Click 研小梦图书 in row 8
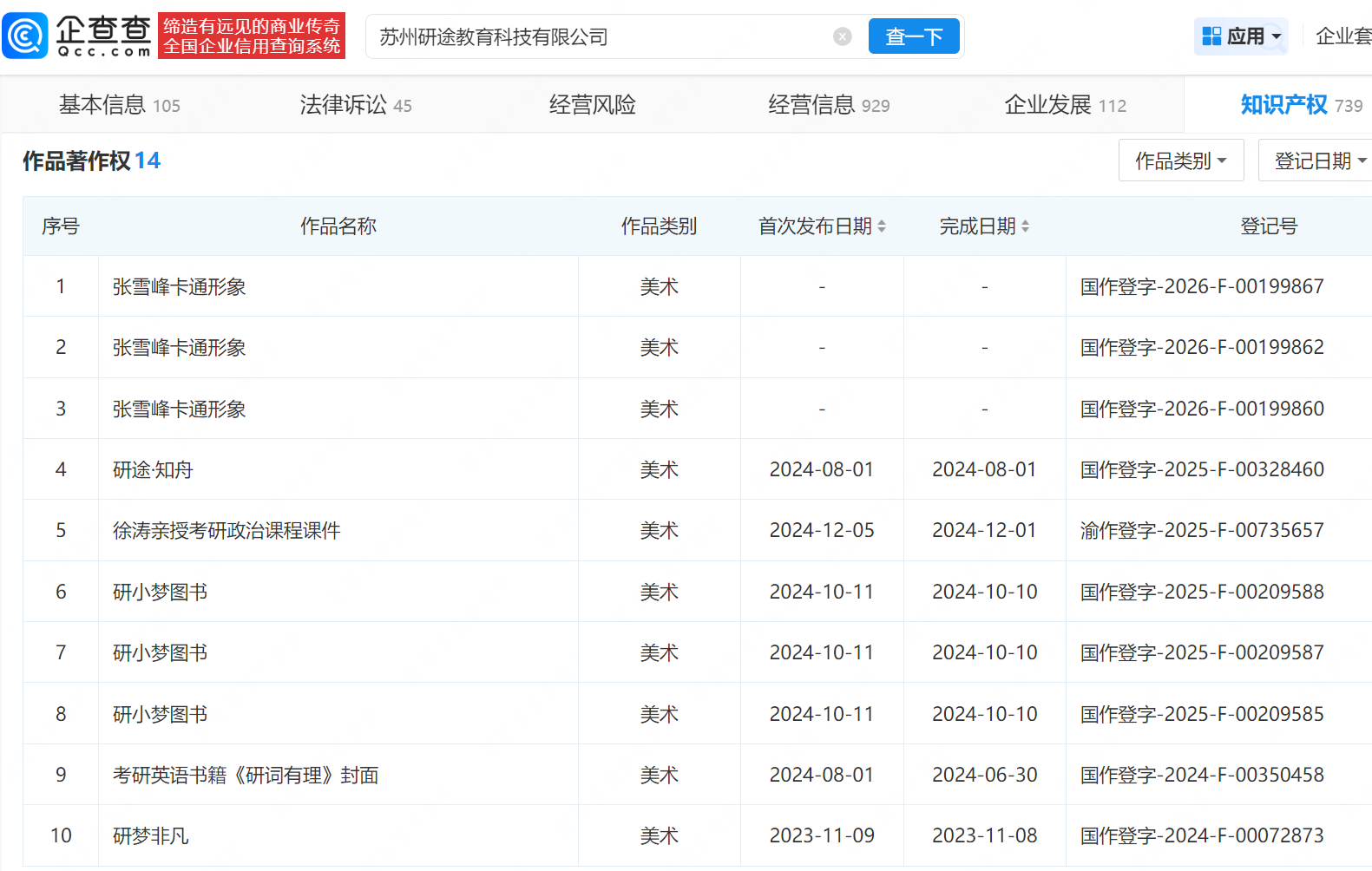The width and height of the screenshot is (1372, 871). tap(161, 714)
